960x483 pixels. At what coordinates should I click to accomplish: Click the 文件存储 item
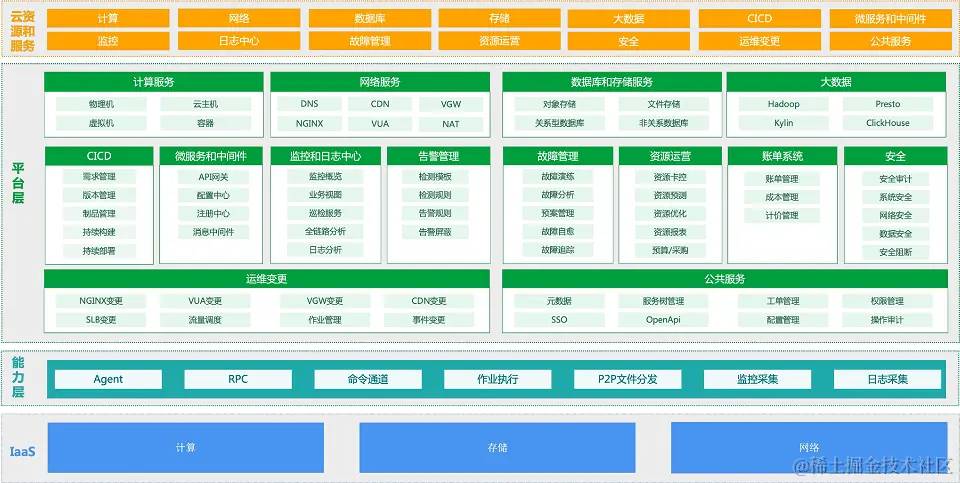click(664, 104)
